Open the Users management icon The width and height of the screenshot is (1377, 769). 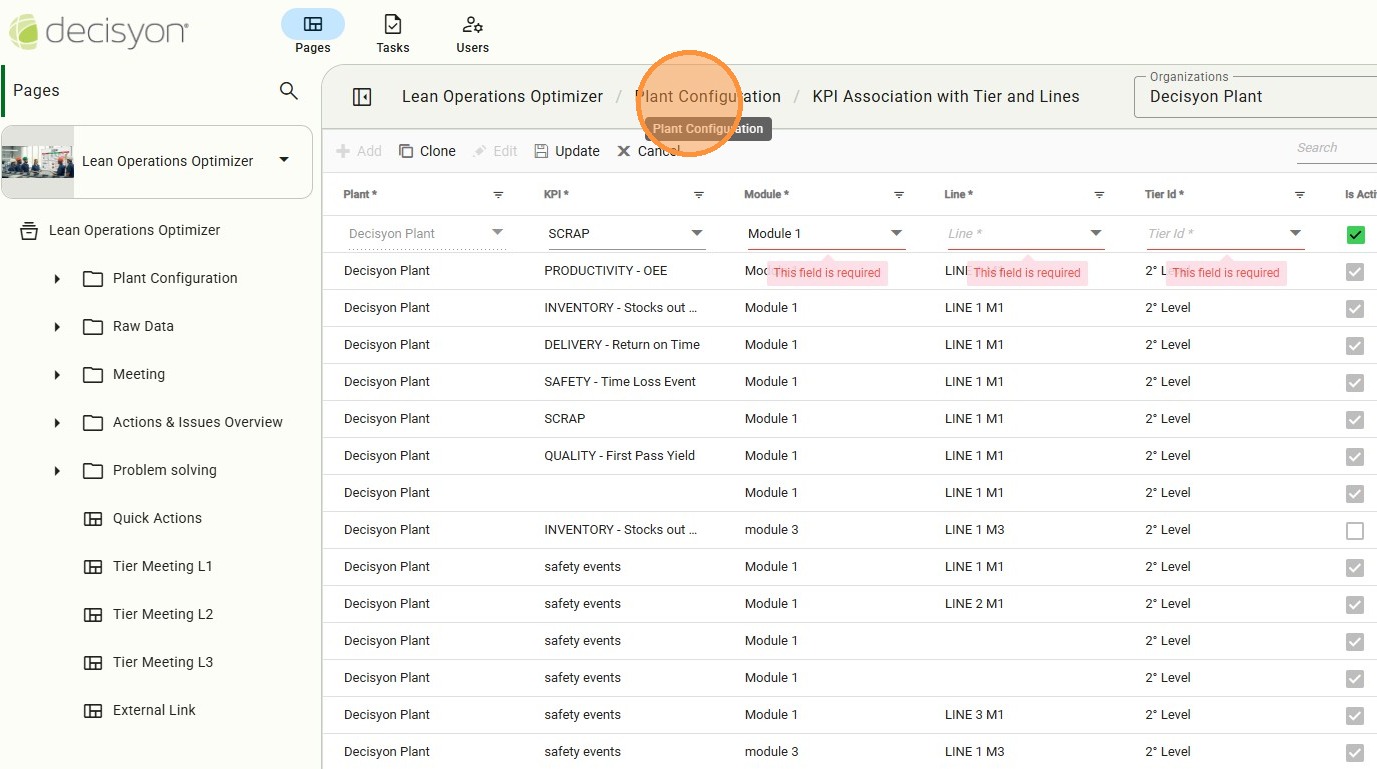[x=472, y=25]
